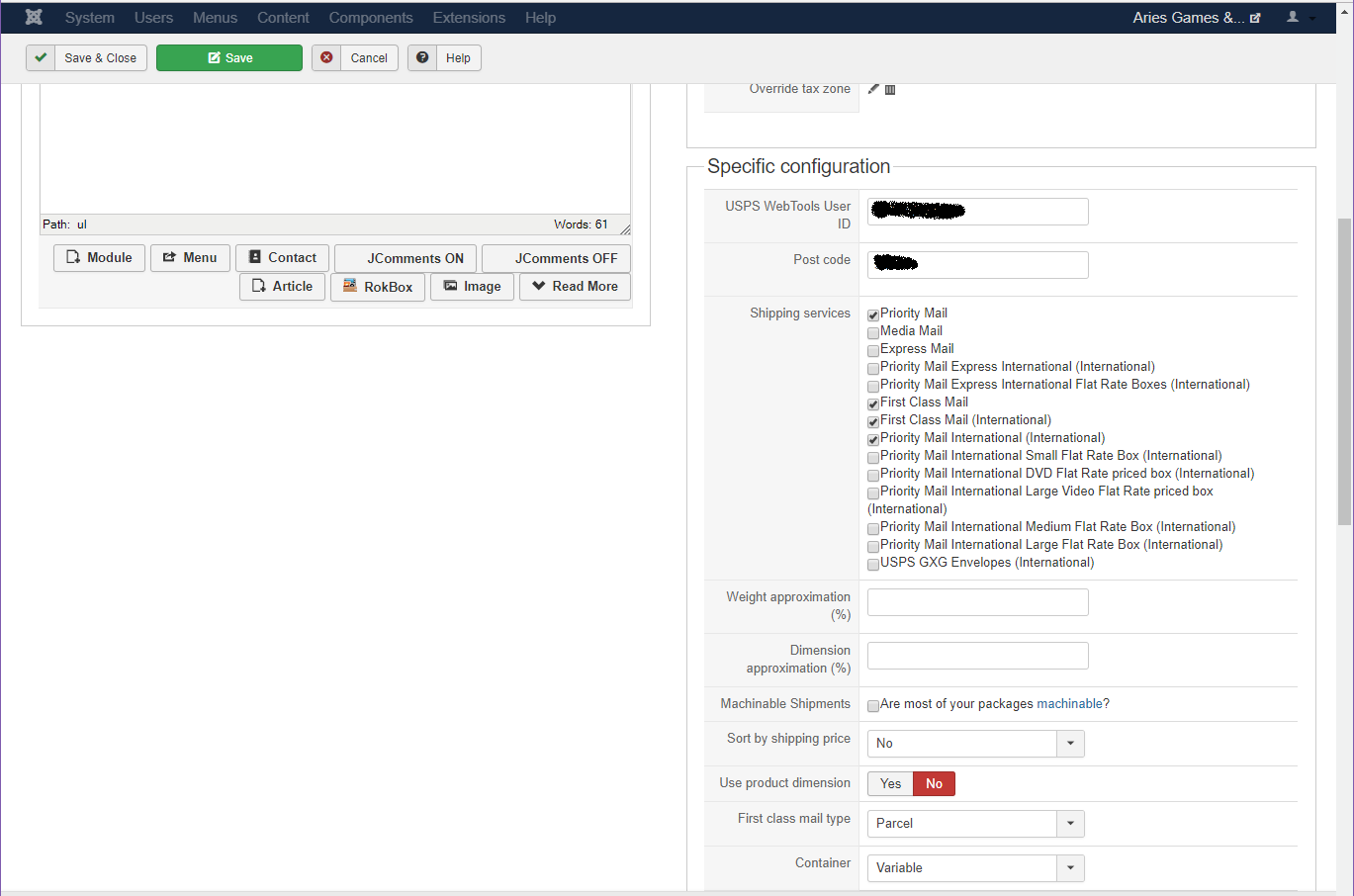Insert a Menu link via editor button
The width and height of the screenshot is (1354, 896).
click(x=190, y=258)
